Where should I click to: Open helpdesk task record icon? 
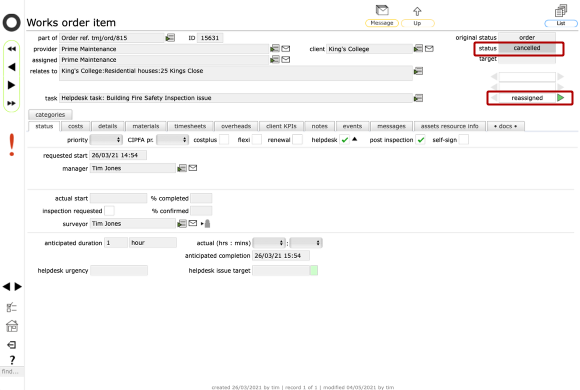(x=418, y=98)
